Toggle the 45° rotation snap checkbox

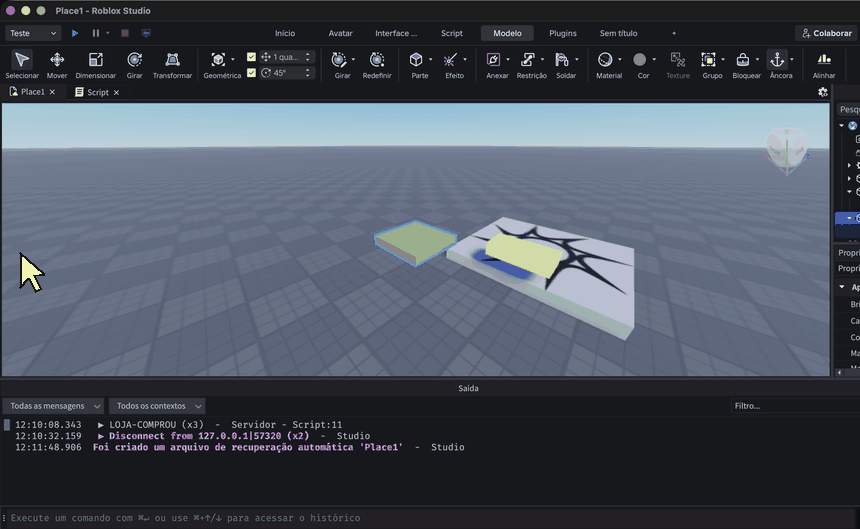pos(251,73)
